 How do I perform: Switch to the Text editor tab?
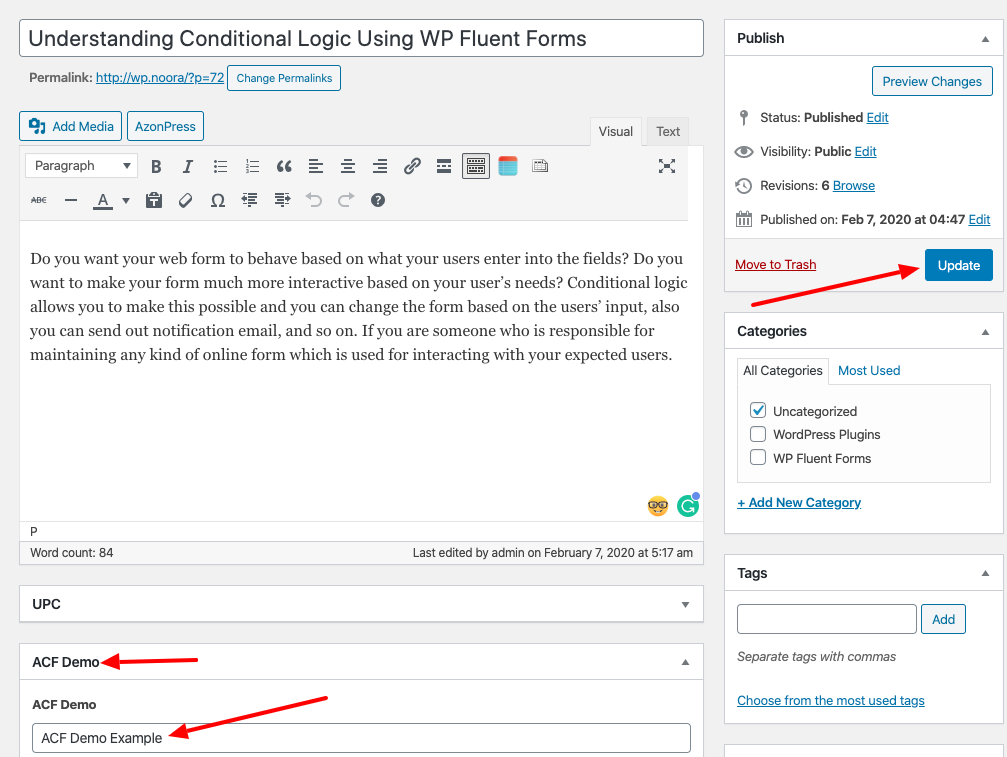[x=668, y=131]
